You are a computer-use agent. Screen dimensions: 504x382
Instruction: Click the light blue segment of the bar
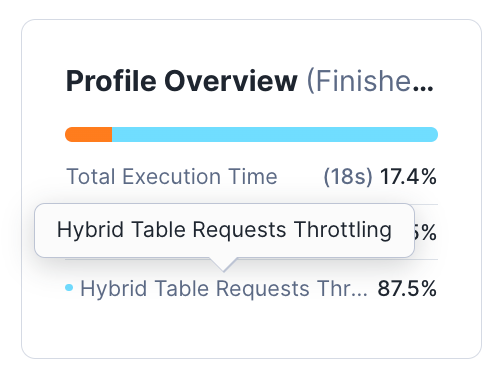[275, 134]
